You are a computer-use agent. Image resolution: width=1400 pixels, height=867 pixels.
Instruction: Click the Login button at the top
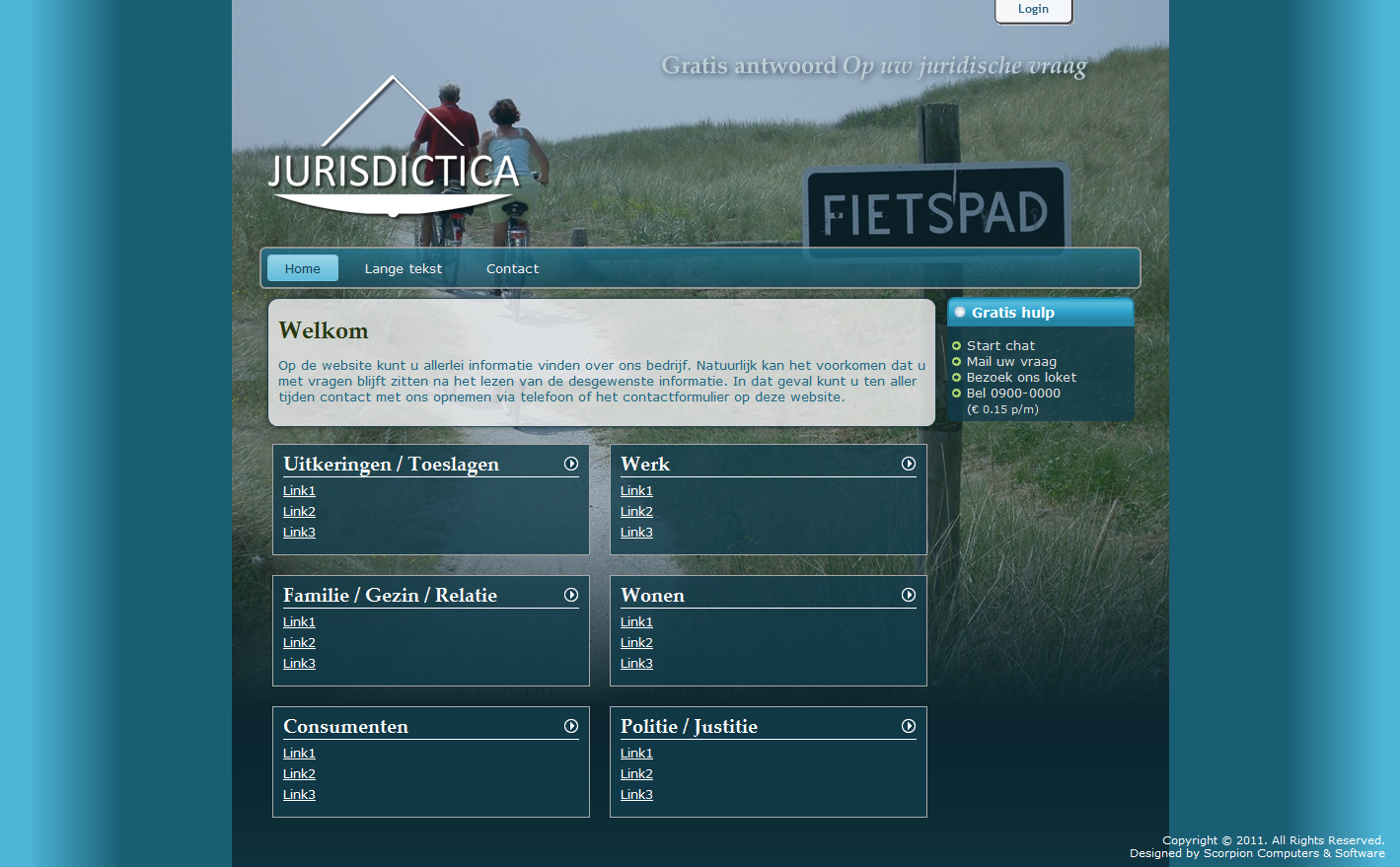point(1034,10)
